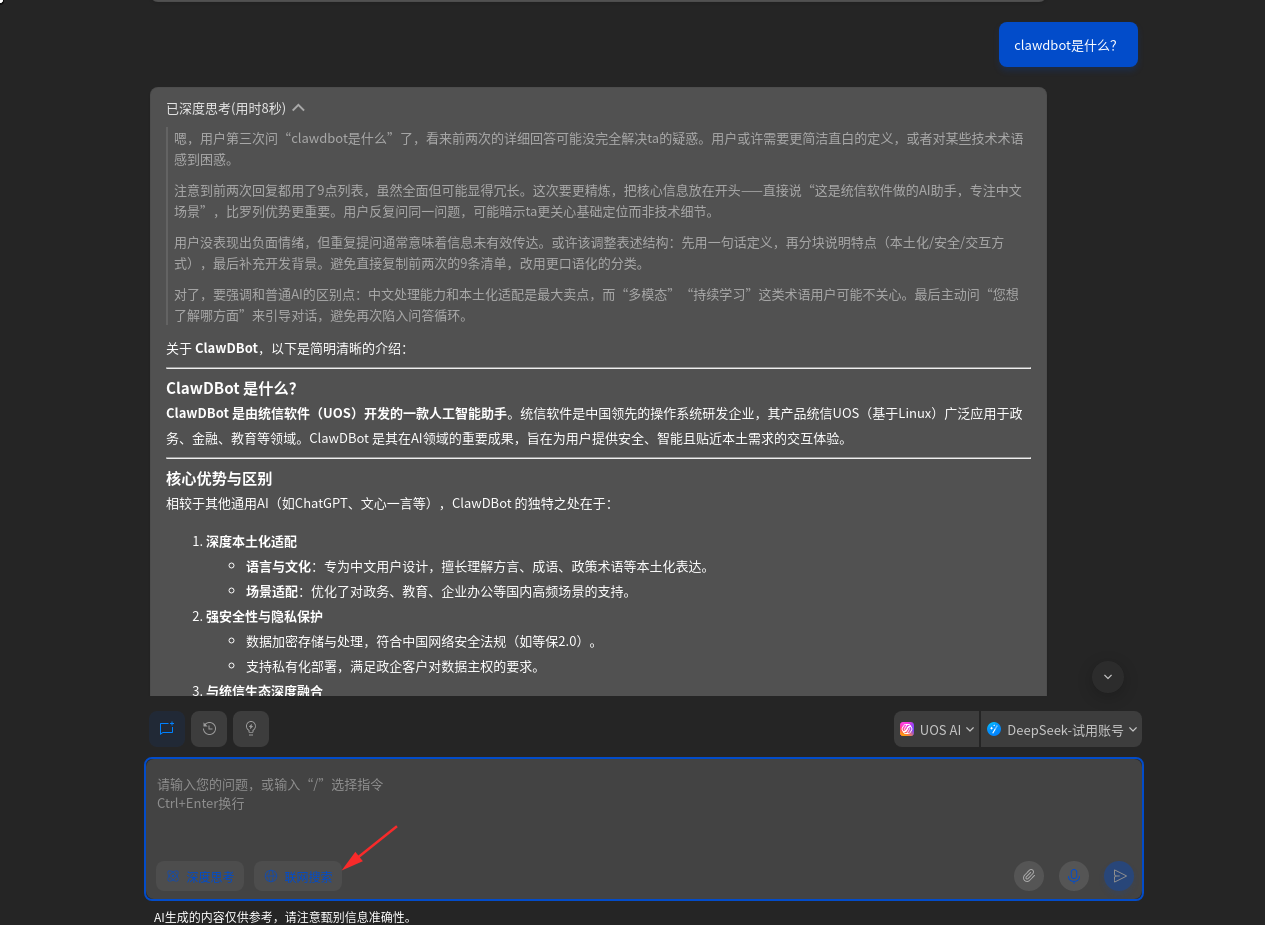Screen dimensions: 1265x925
Task: Toggle 联网搜索 web search mode
Action: click(x=298, y=876)
